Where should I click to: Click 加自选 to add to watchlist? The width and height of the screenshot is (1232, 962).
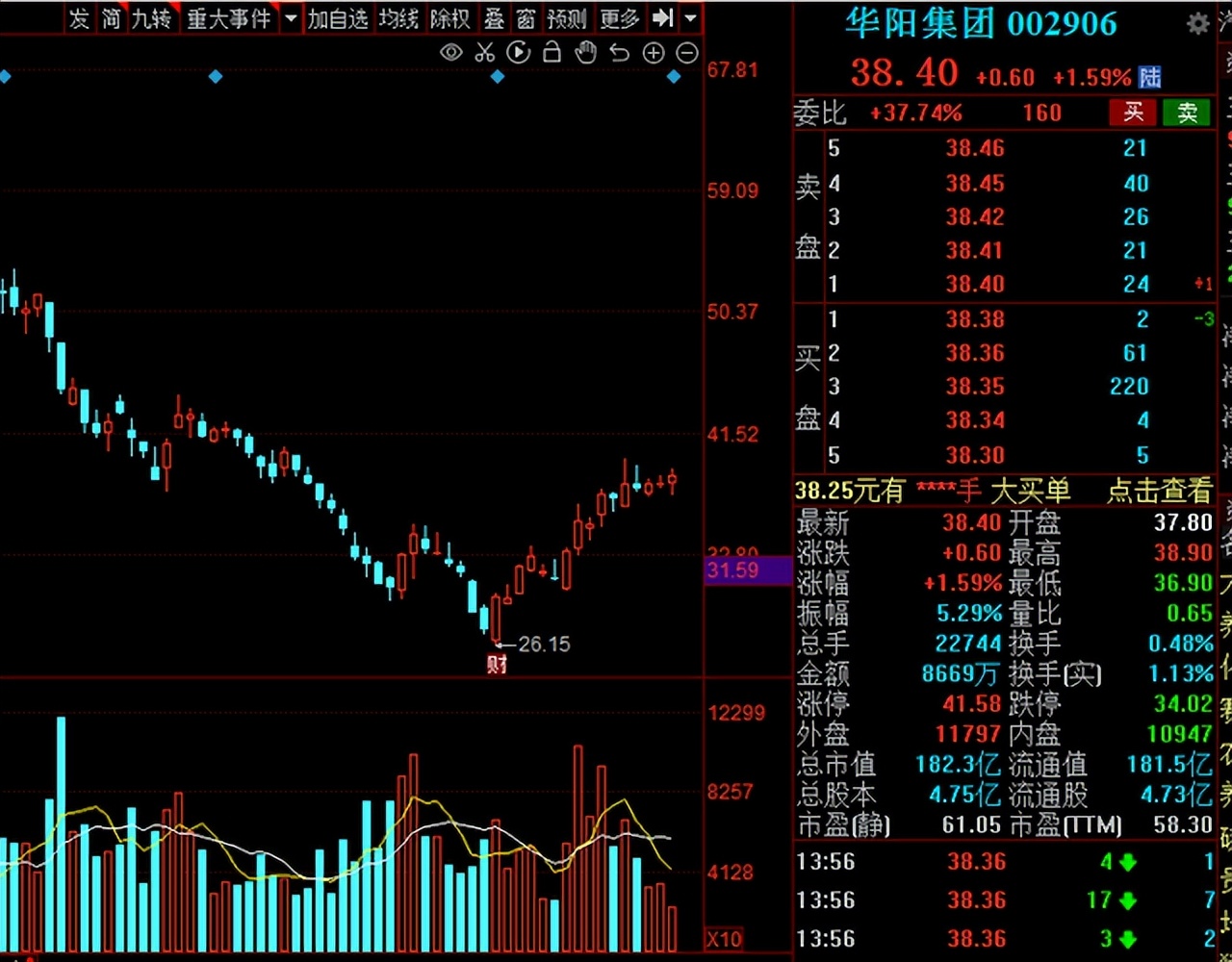(338, 18)
